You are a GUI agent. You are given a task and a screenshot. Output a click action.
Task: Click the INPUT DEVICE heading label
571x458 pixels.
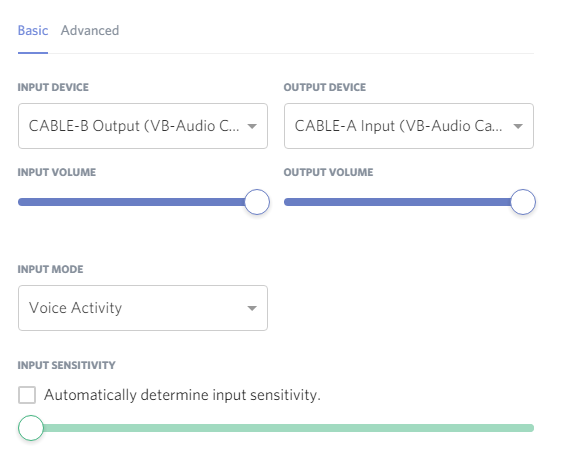pos(53,87)
